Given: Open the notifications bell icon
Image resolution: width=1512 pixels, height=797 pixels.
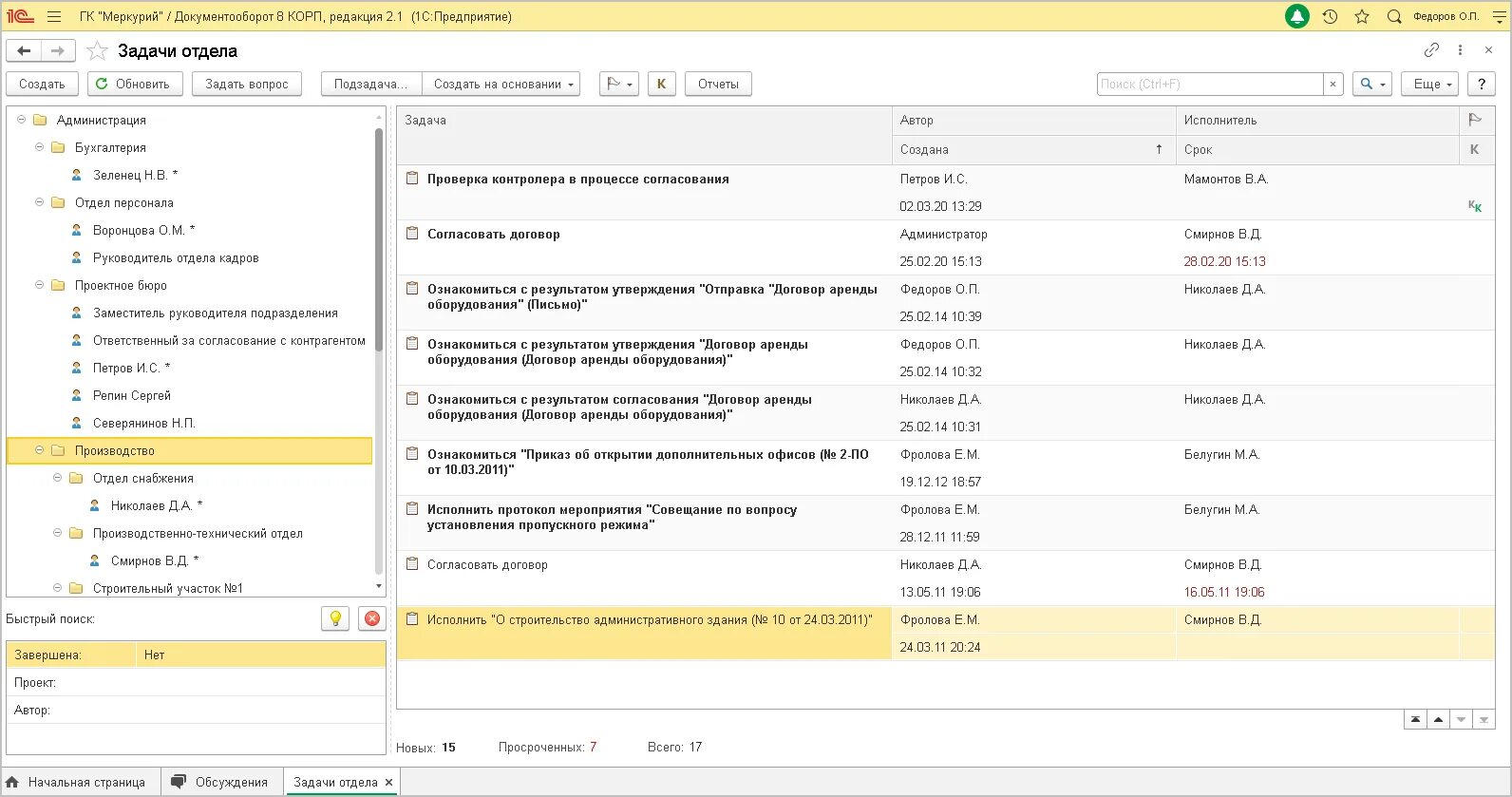Looking at the screenshot, I should point(1296,16).
